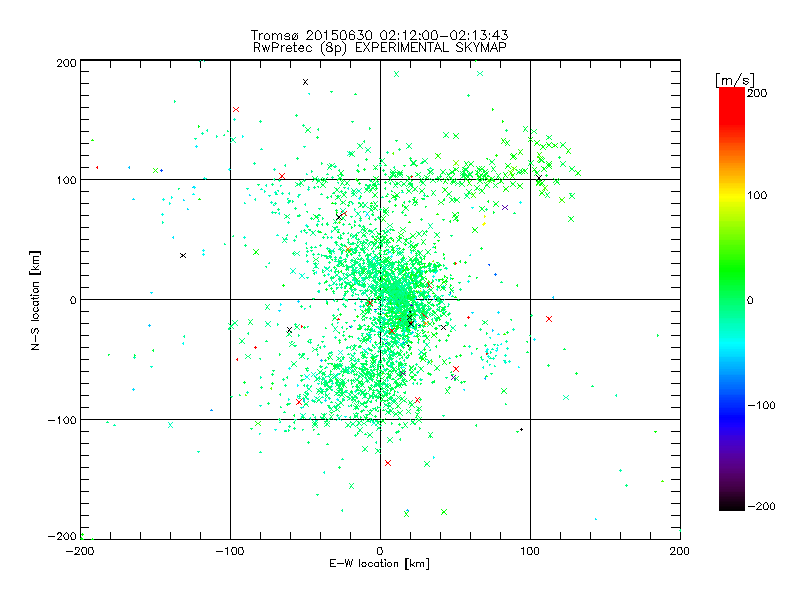Click the subtitle 'RwPretec (8p) EXPERIMENTAL SKYMAP'
Viewport: 800px width, 600px height.
(x=380, y=48)
